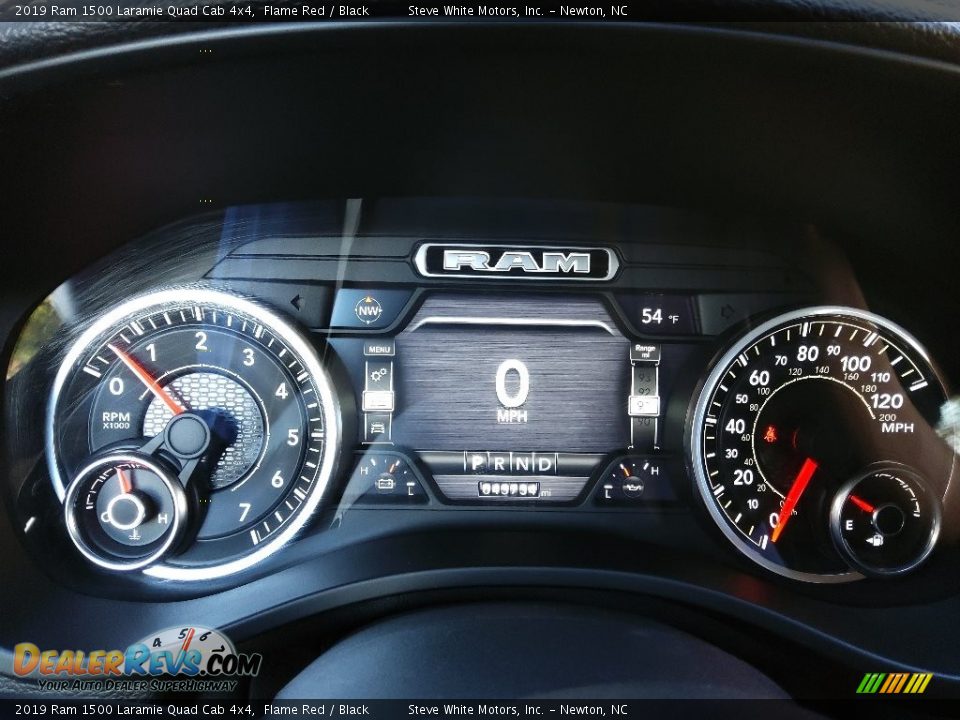Tap the 54 °F outside temperature reading

point(659,317)
